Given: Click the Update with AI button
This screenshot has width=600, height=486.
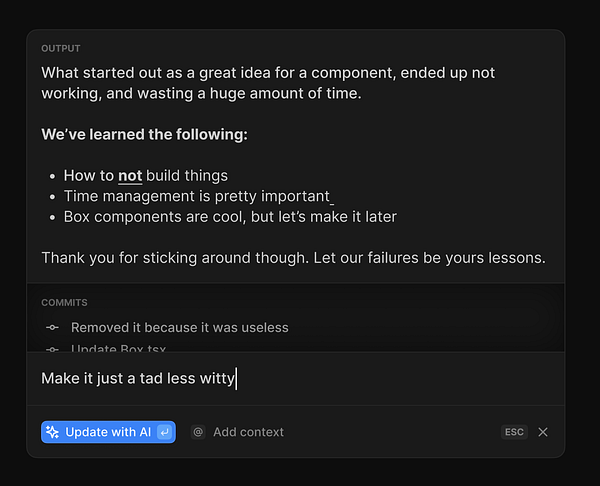Looking at the screenshot, I should coord(108,432).
